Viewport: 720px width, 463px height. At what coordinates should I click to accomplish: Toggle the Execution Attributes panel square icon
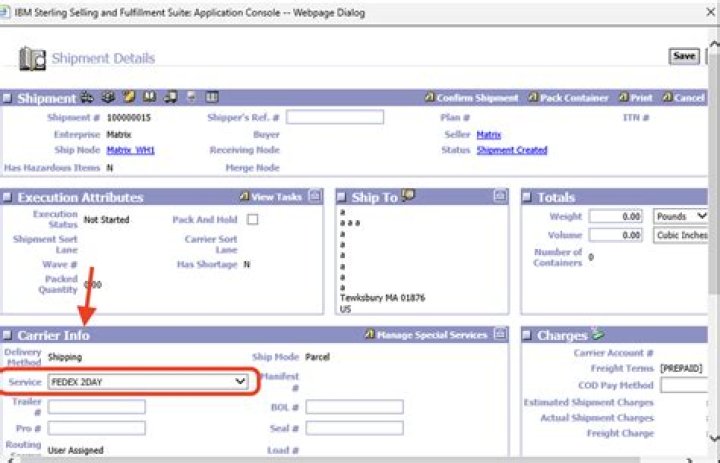7,198
